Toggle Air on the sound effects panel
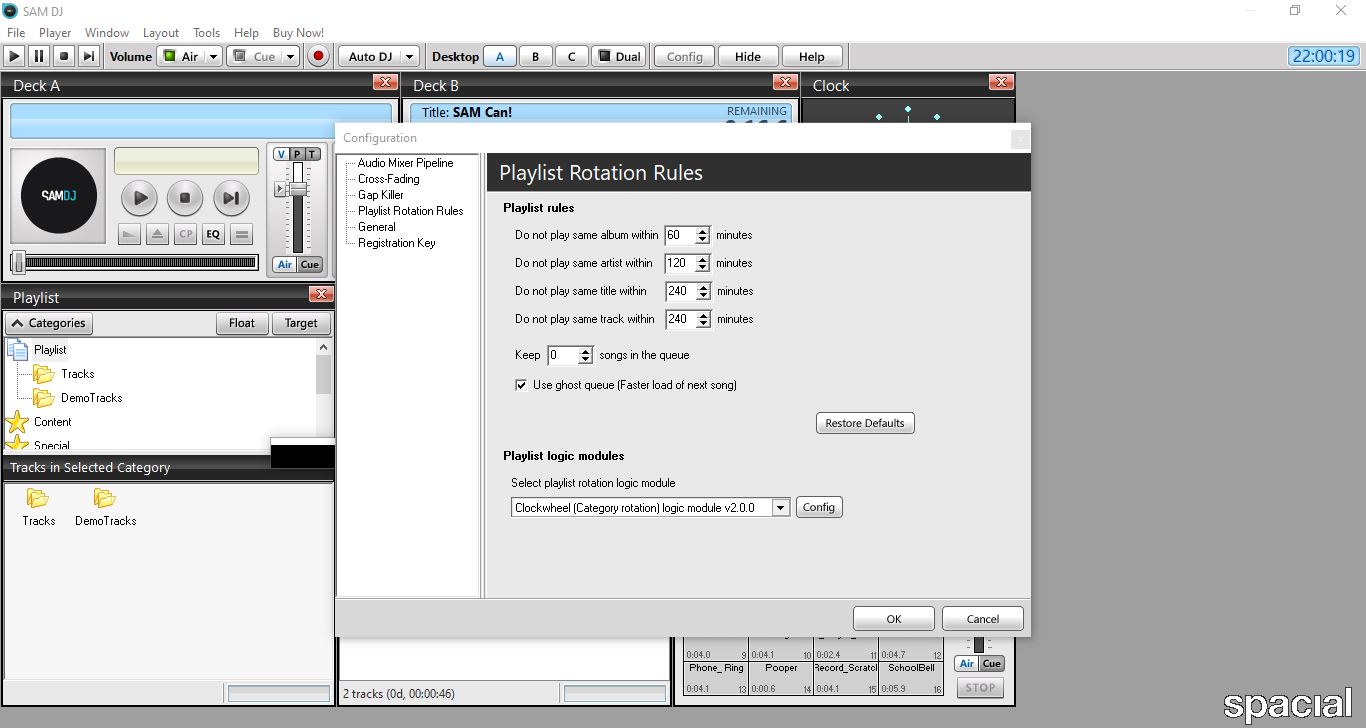The height and width of the screenshot is (728, 1366). (966, 664)
